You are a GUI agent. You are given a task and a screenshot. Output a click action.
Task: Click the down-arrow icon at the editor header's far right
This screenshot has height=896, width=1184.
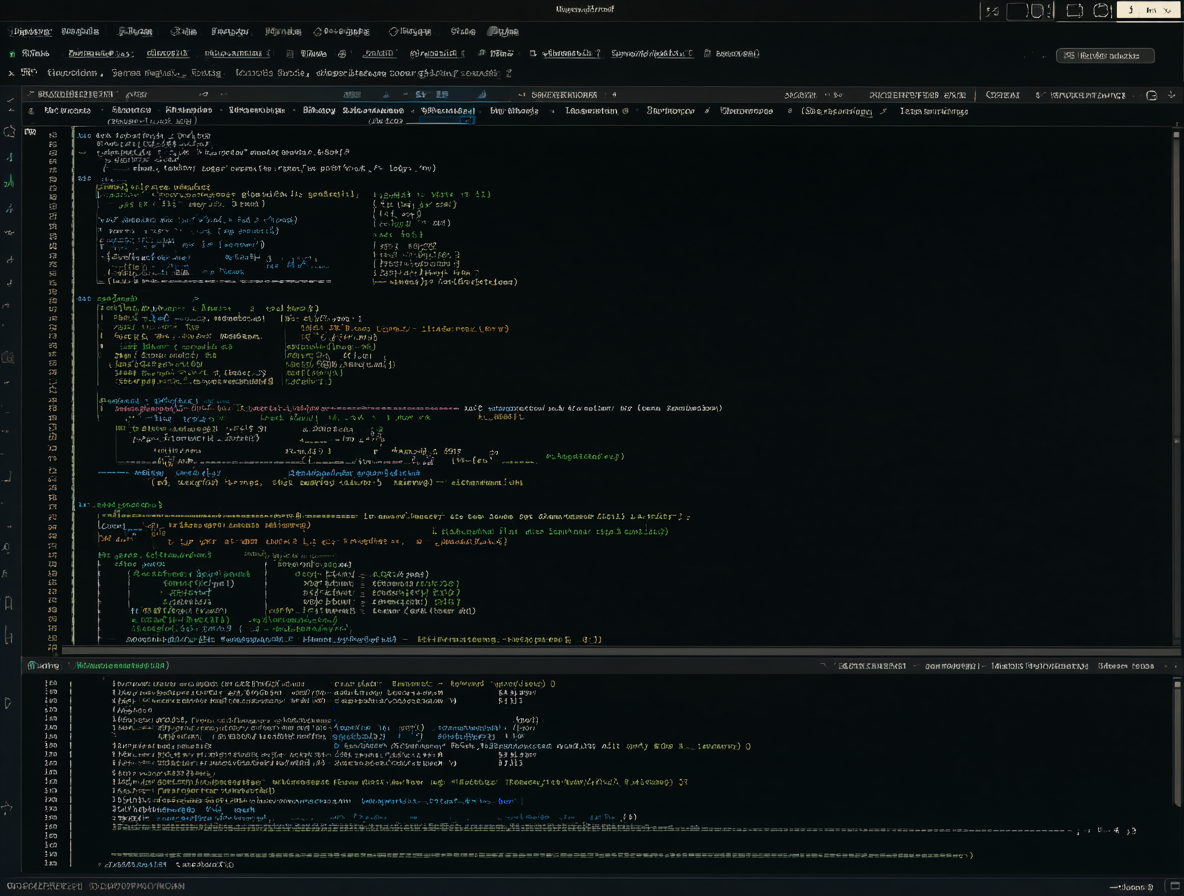click(x=1171, y=95)
